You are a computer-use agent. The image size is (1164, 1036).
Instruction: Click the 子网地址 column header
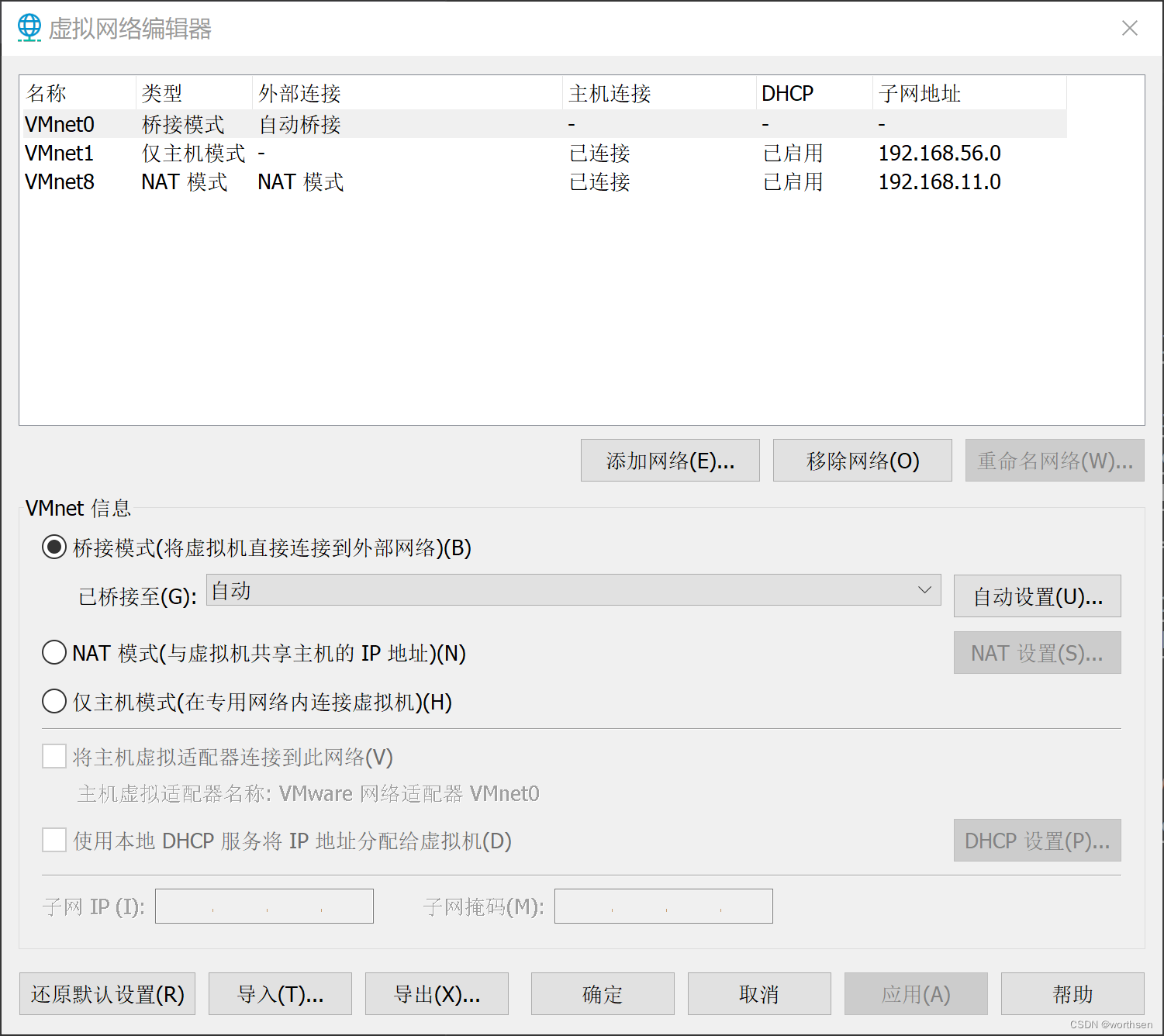coord(970,93)
